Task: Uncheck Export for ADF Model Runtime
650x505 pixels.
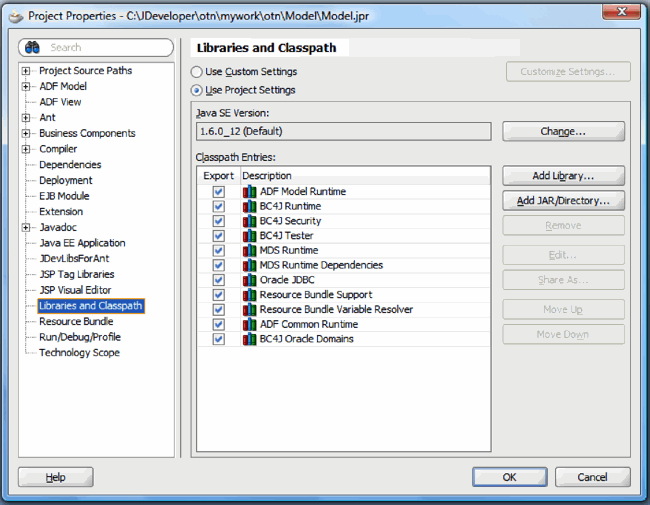Action: (219, 192)
